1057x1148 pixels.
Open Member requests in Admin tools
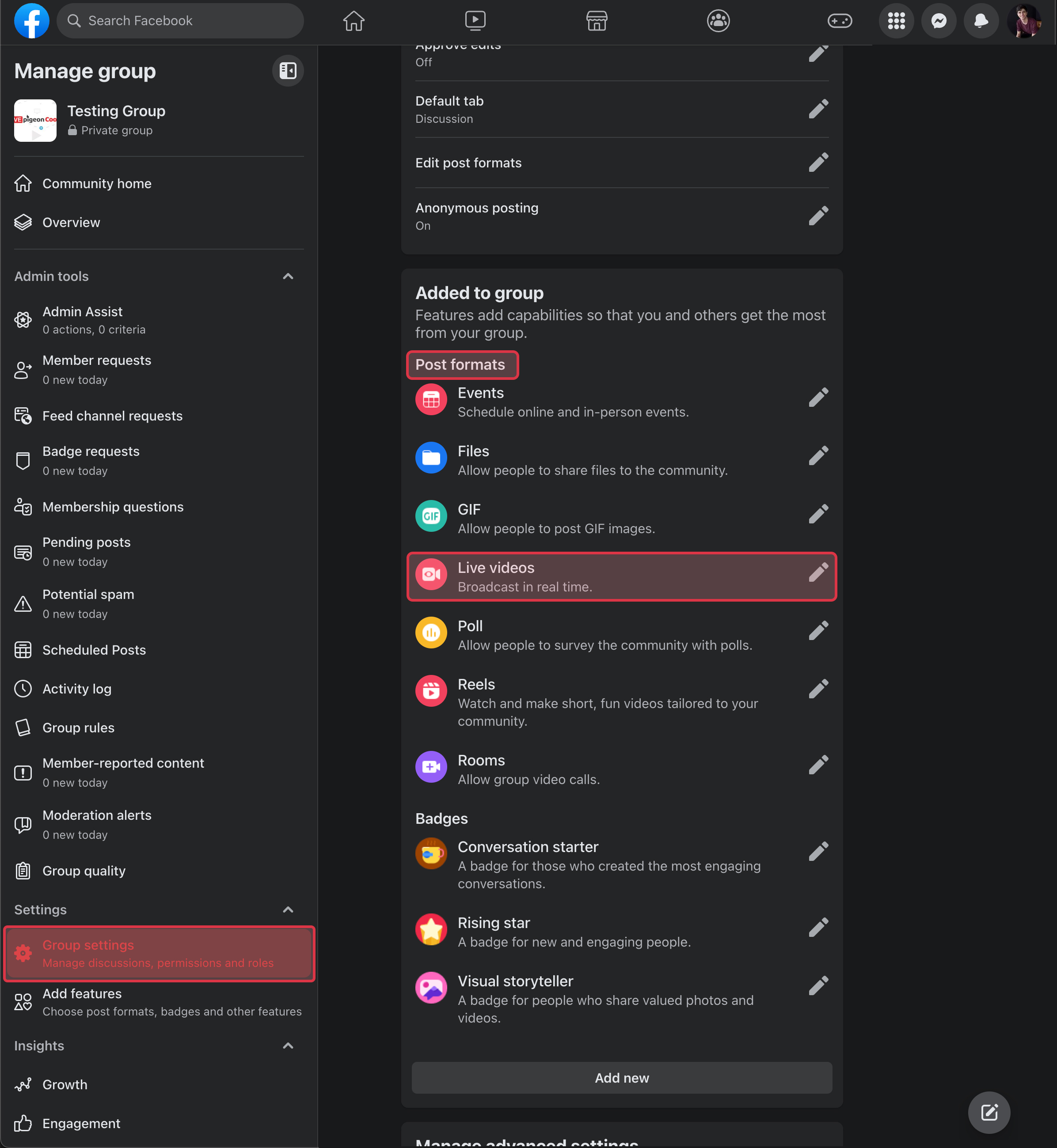coord(97,369)
